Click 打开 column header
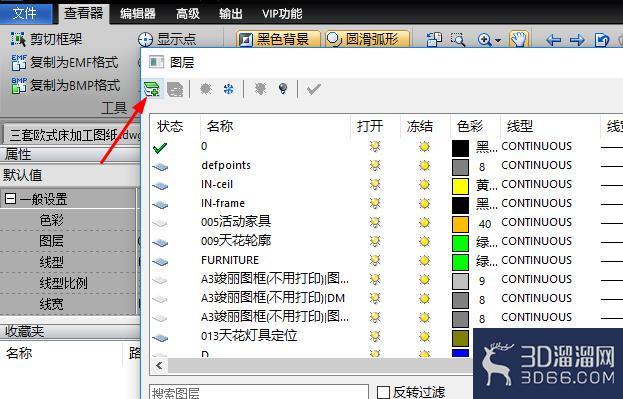Screen dimensions: 623x399 pyautogui.click(x=375, y=126)
